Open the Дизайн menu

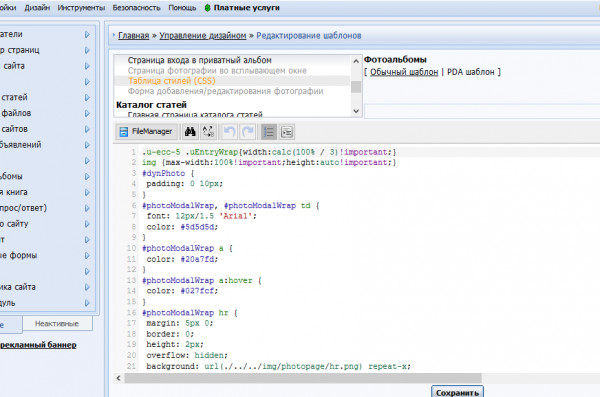[x=37, y=8]
